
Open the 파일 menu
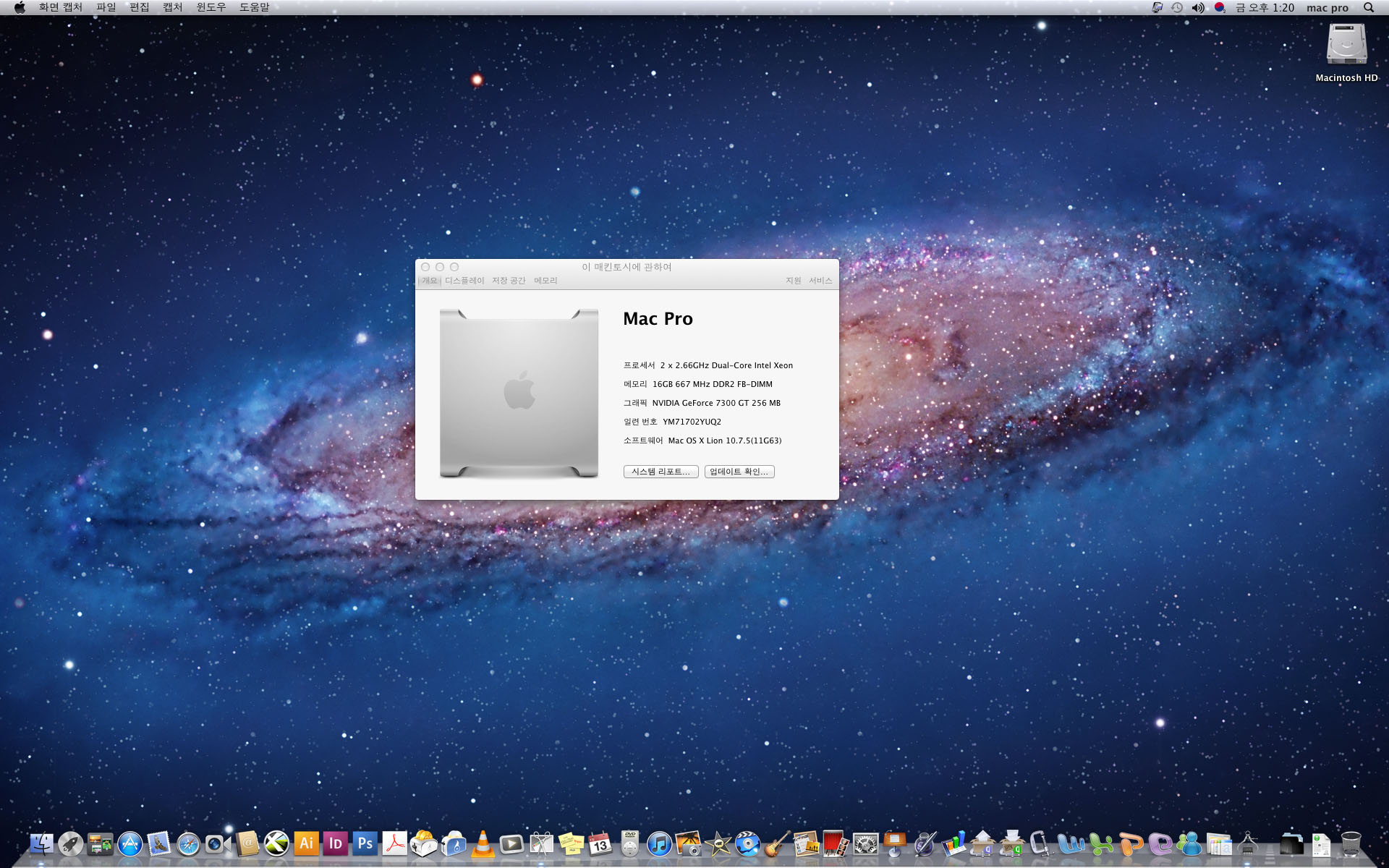106,7
